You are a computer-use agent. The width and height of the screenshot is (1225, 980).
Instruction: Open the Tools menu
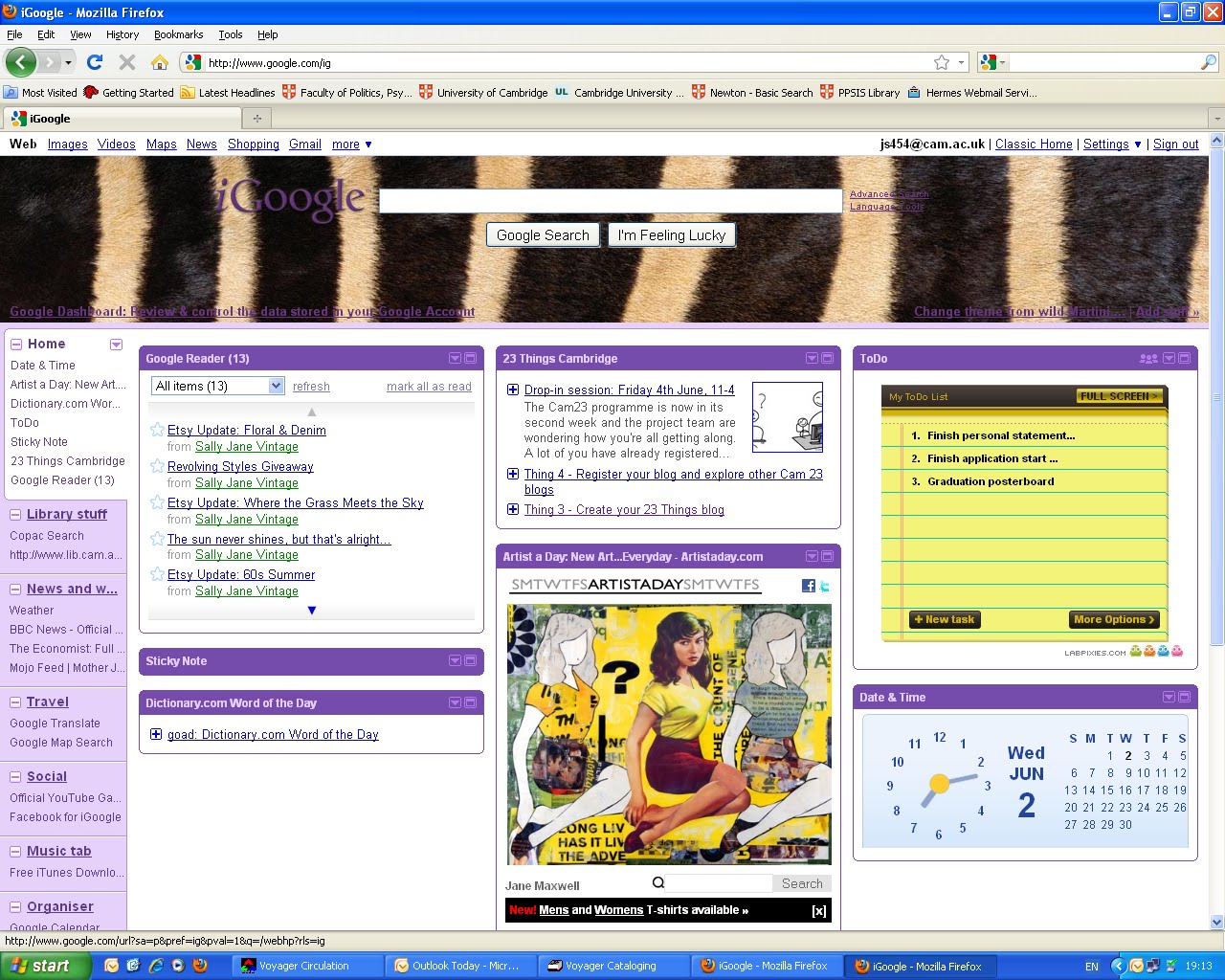click(x=231, y=34)
